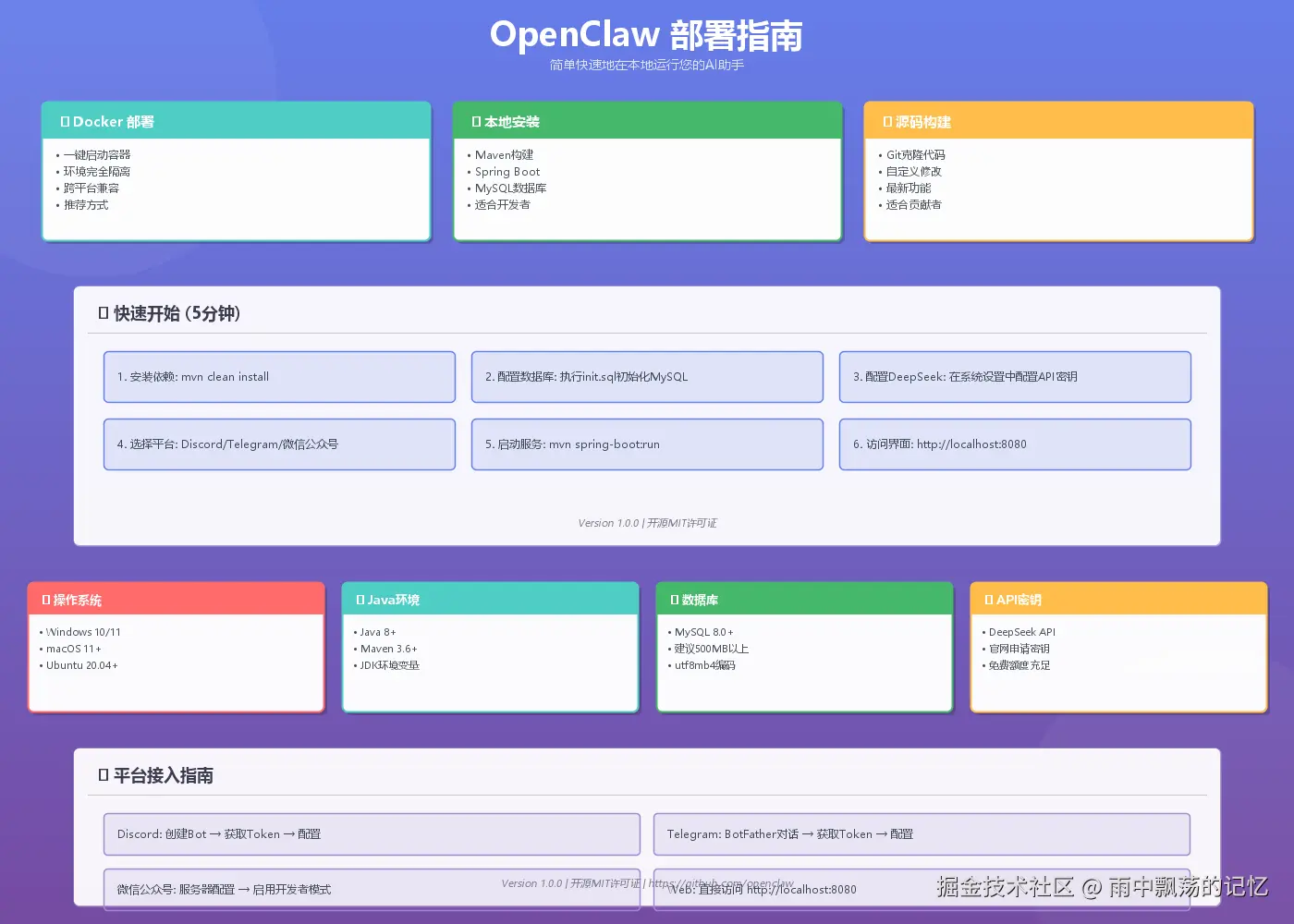Select the "Spring Boot" list item

[503, 172]
